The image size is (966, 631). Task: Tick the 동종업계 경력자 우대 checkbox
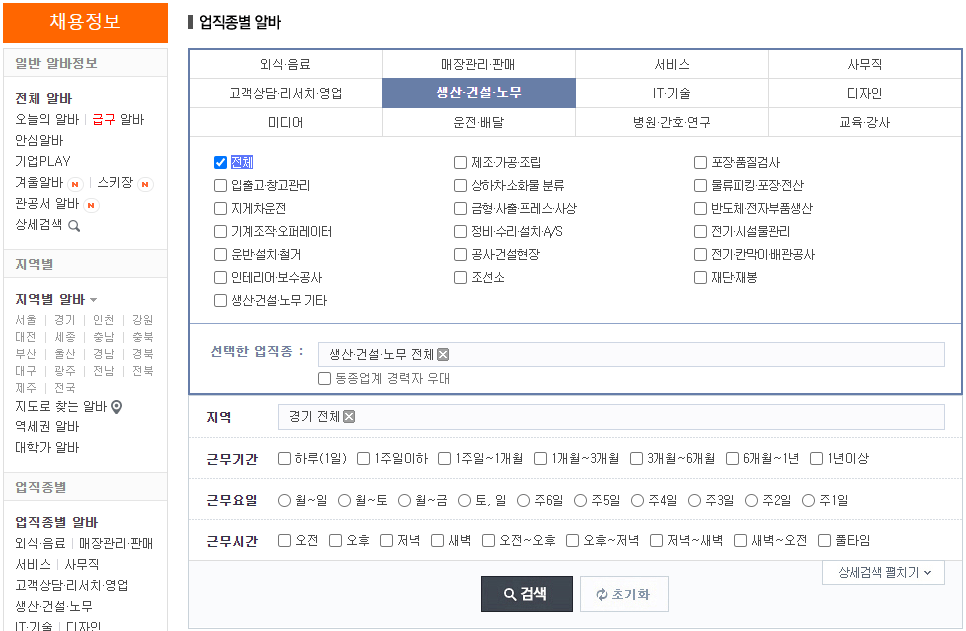(x=325, y=378)
